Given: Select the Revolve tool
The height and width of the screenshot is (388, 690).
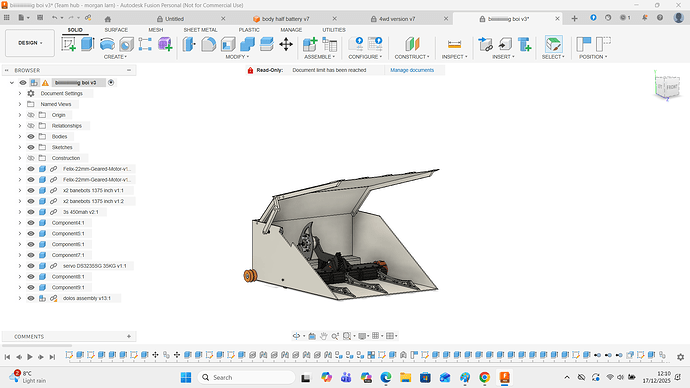Looking at the screenshot, I should (x=107, y=44).
